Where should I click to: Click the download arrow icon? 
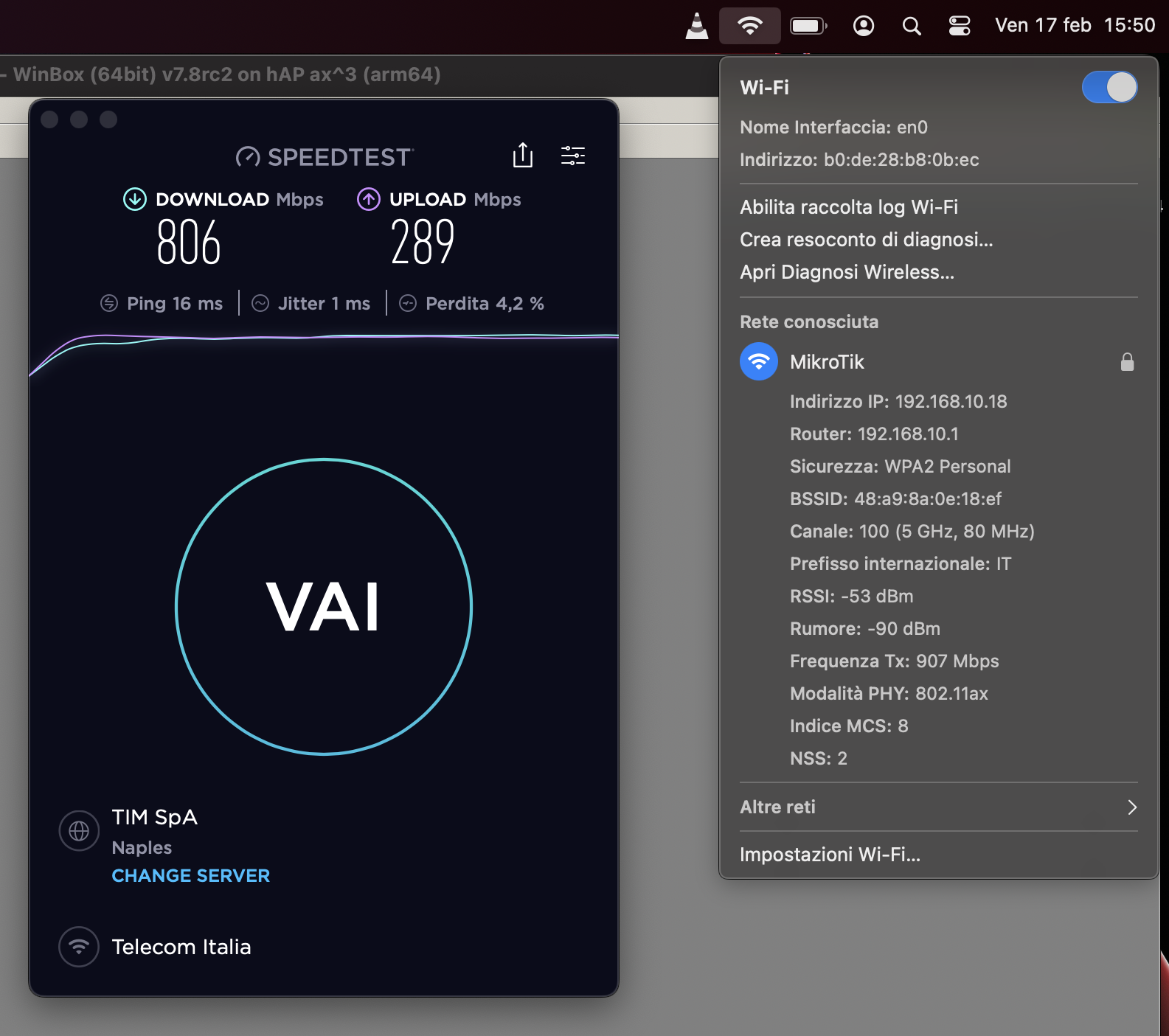coord(134,199)
